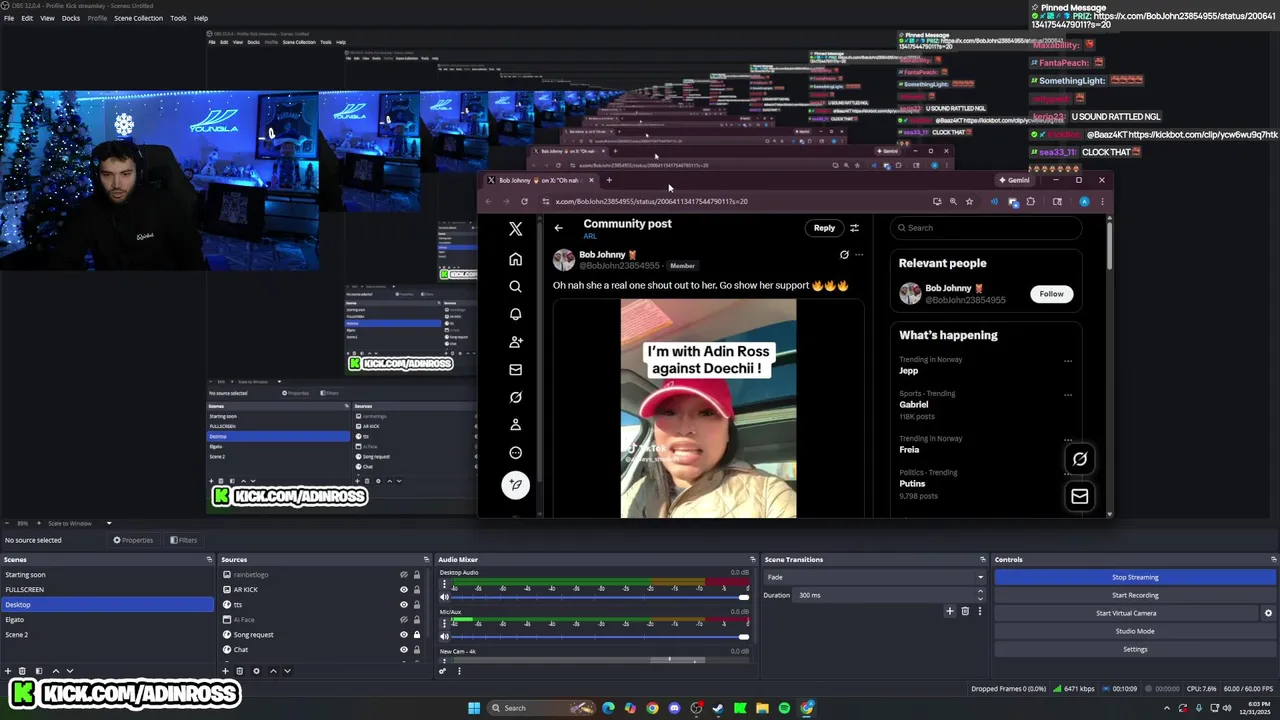This screenshot has height=720, width=1280.
Task: Move scene down with the arrow button
Action: click(70, 671)
